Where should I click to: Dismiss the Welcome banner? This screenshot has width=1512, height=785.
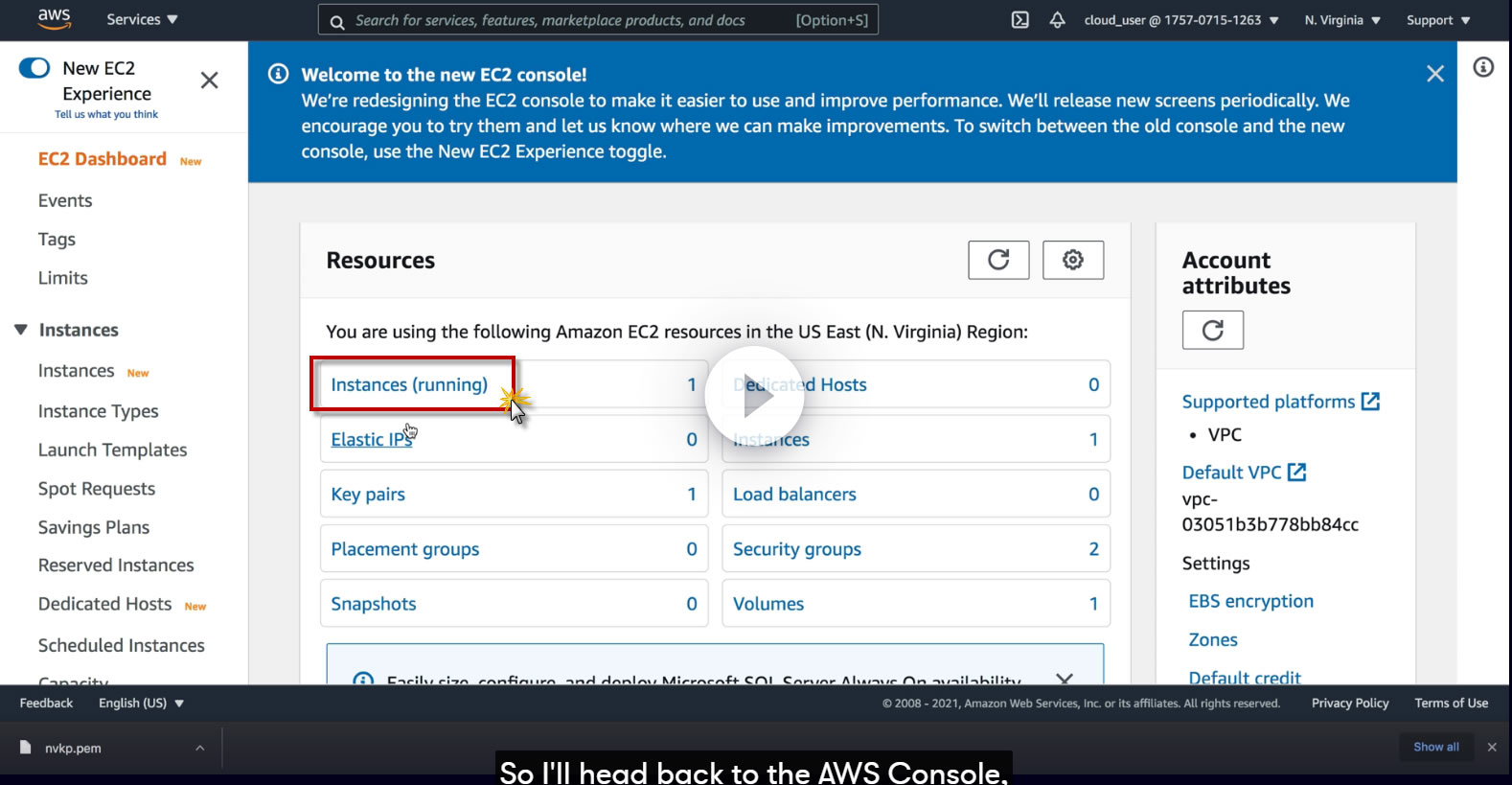pyautogui.click(x=1435, y=74)
